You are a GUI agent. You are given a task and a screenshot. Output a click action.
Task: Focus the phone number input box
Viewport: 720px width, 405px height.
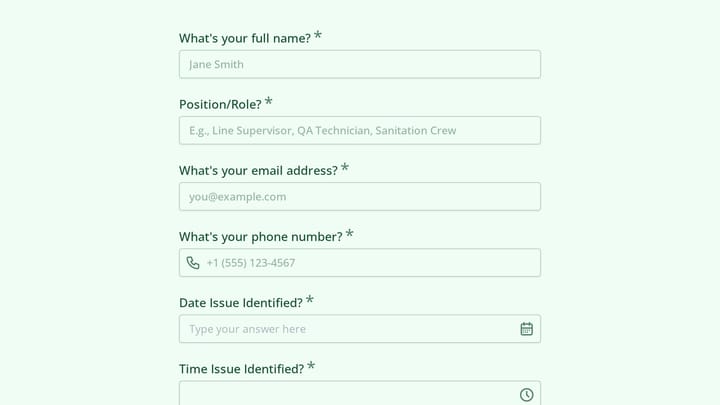360,263
